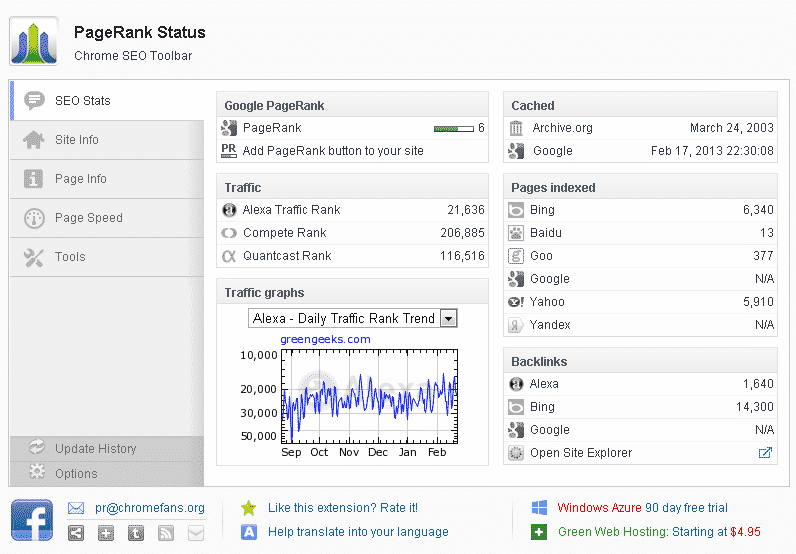
Task: Click Alexa backlinks count 1,640
Action: [758, 384]
